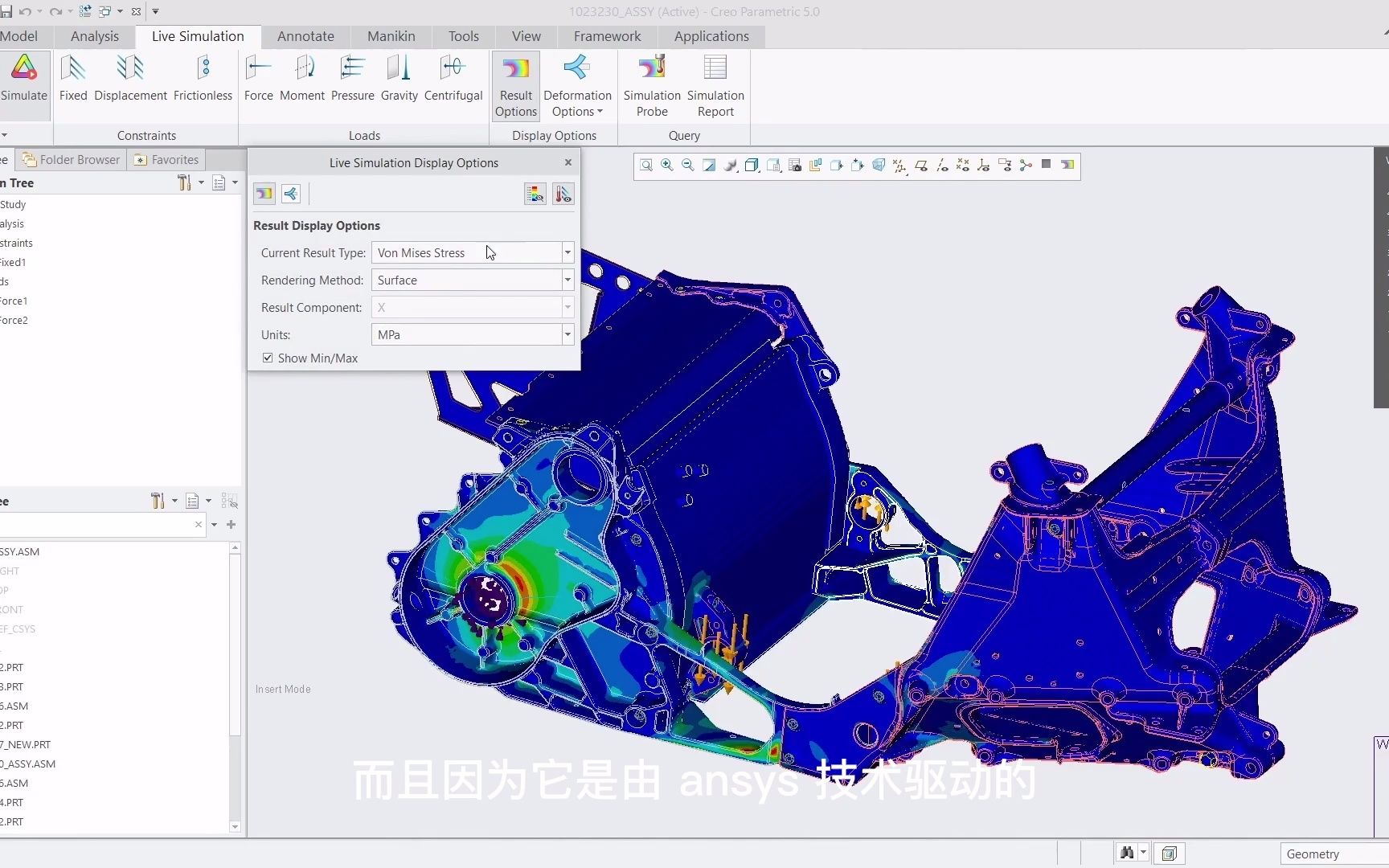This screenshot has width=1389, height=868.
Task: Switch to the Manikin ribbon tab
Action: [x=391, y=36]
